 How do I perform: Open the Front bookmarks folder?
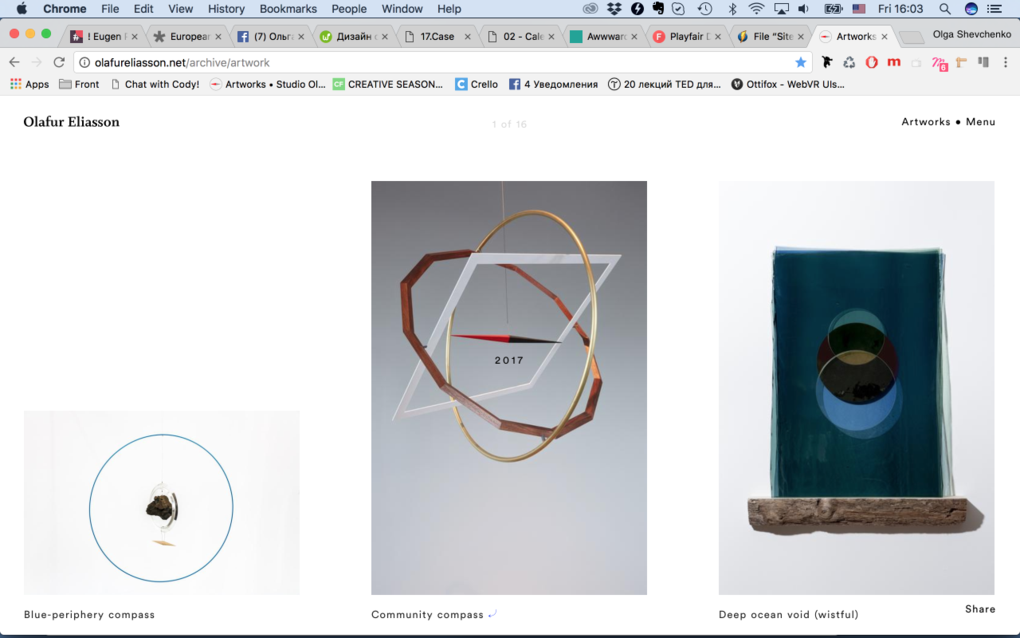[x=79, y=85]
